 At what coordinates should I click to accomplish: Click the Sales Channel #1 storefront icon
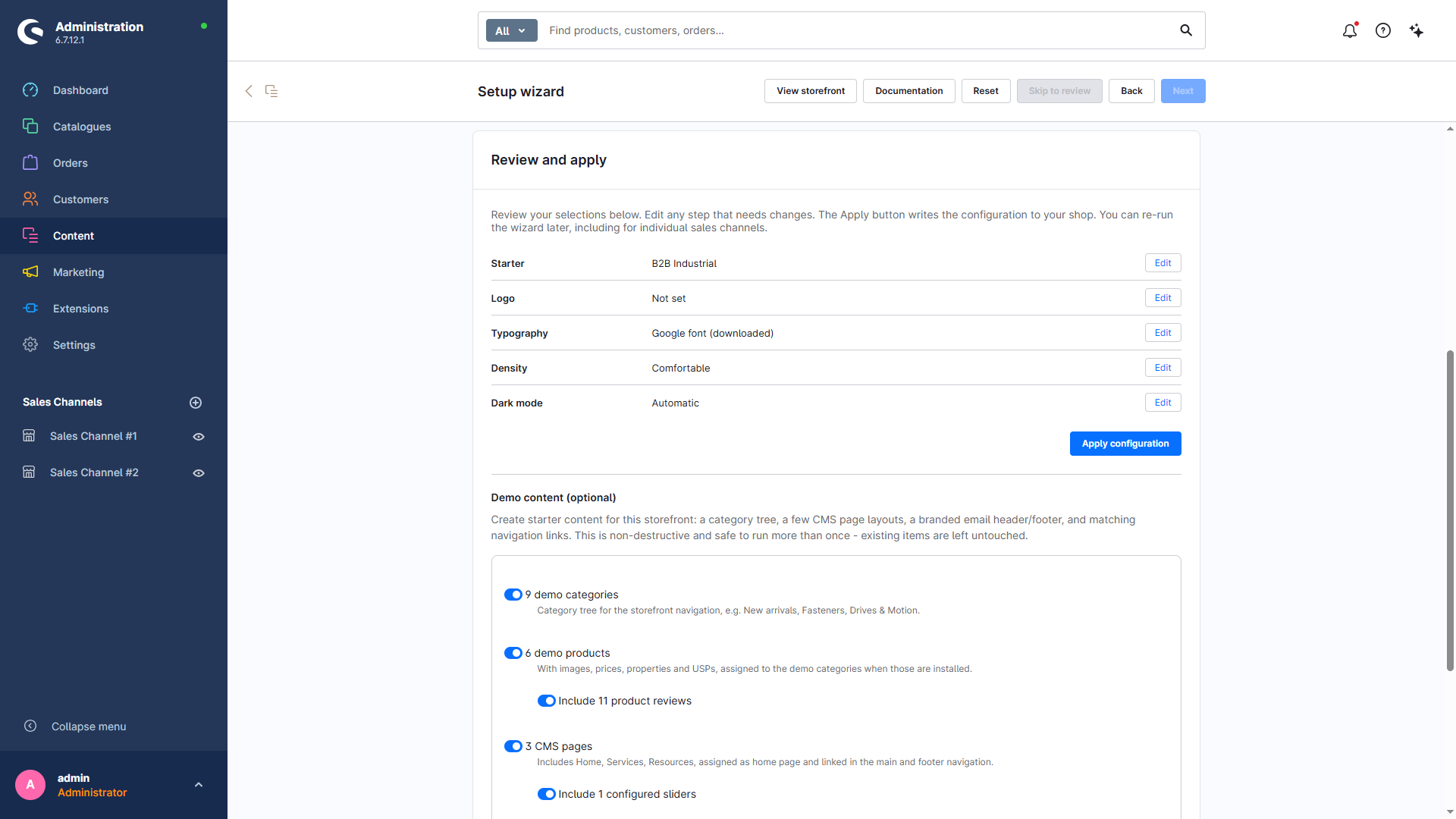pos(29,436)
